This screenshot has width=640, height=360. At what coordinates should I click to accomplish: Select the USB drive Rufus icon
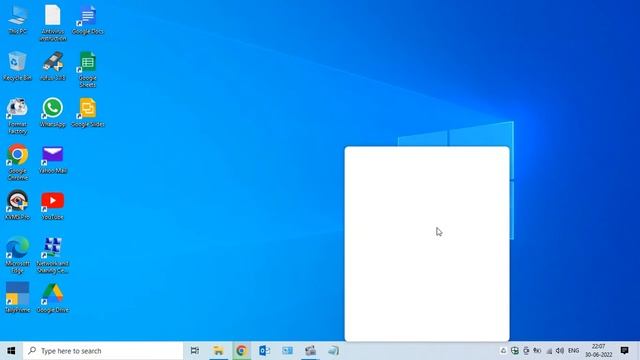(x=53, y=66)
